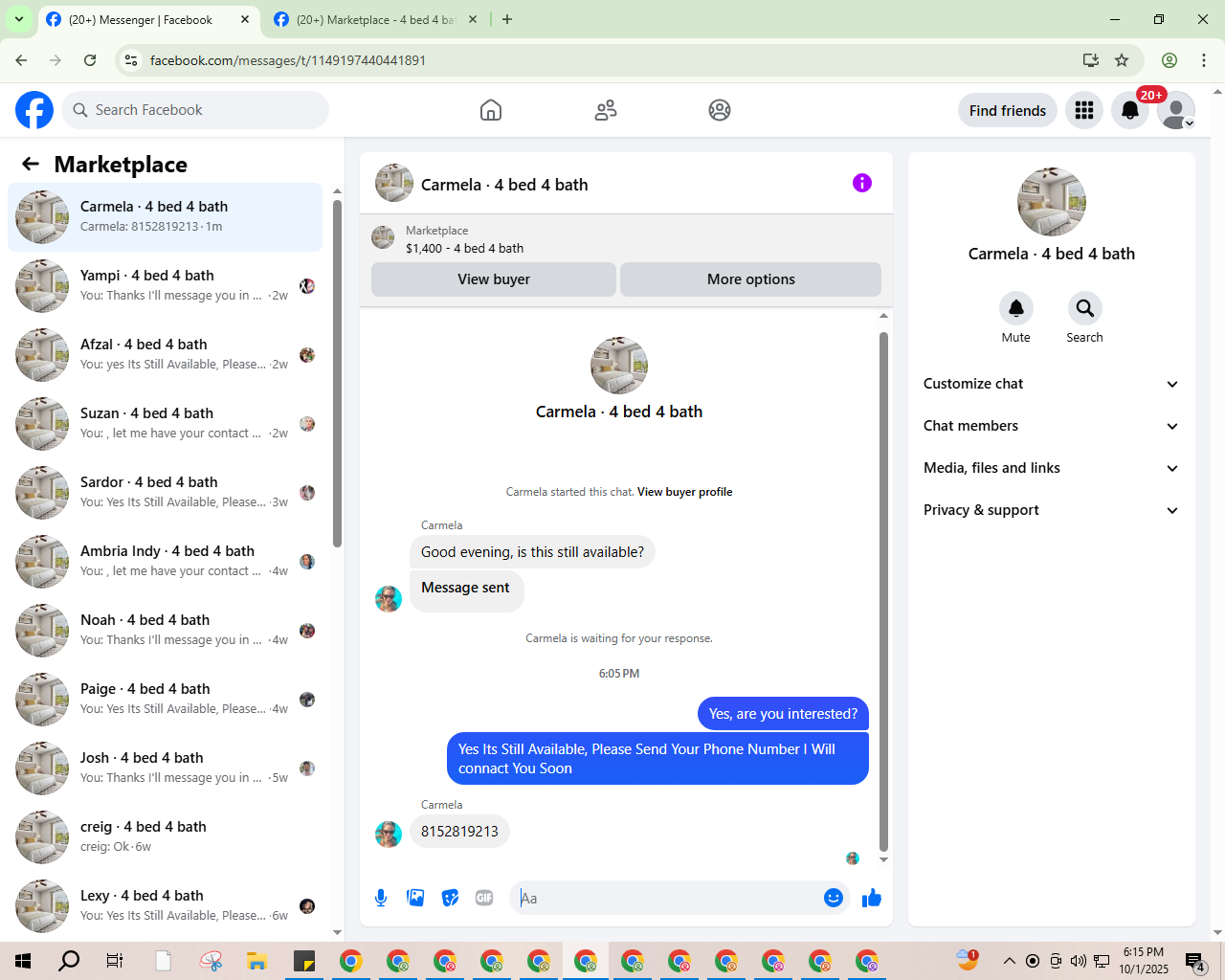The width and height of the screenshot is (1225, 980).
Task: Open Task View on taskbar
Action: (x=115, y=961)
